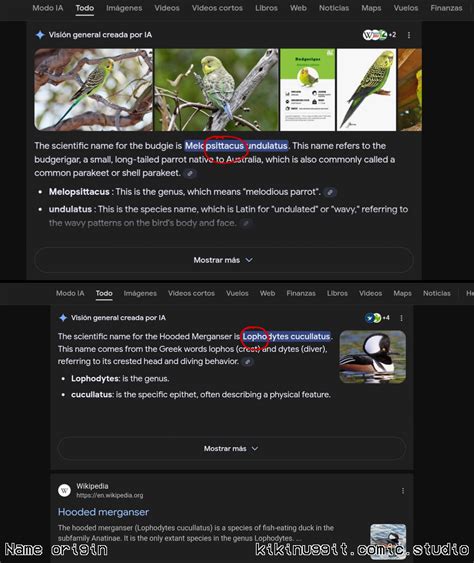Click highlighted Lophodytes cucullatus text
Screen dimensions: 474x563
pyautogui.click(x=286, y=336)
